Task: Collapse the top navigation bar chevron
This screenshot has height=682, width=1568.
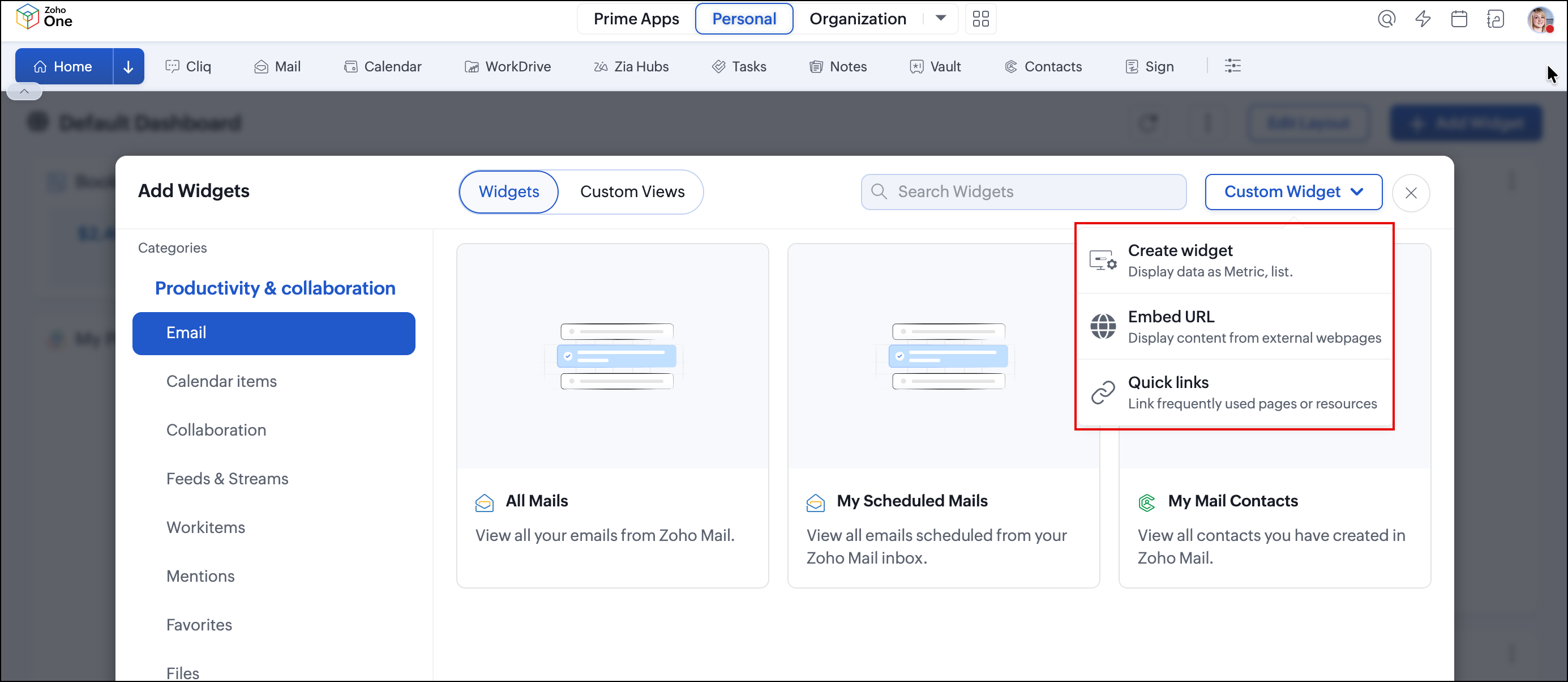Action: (x=24, y=91)
